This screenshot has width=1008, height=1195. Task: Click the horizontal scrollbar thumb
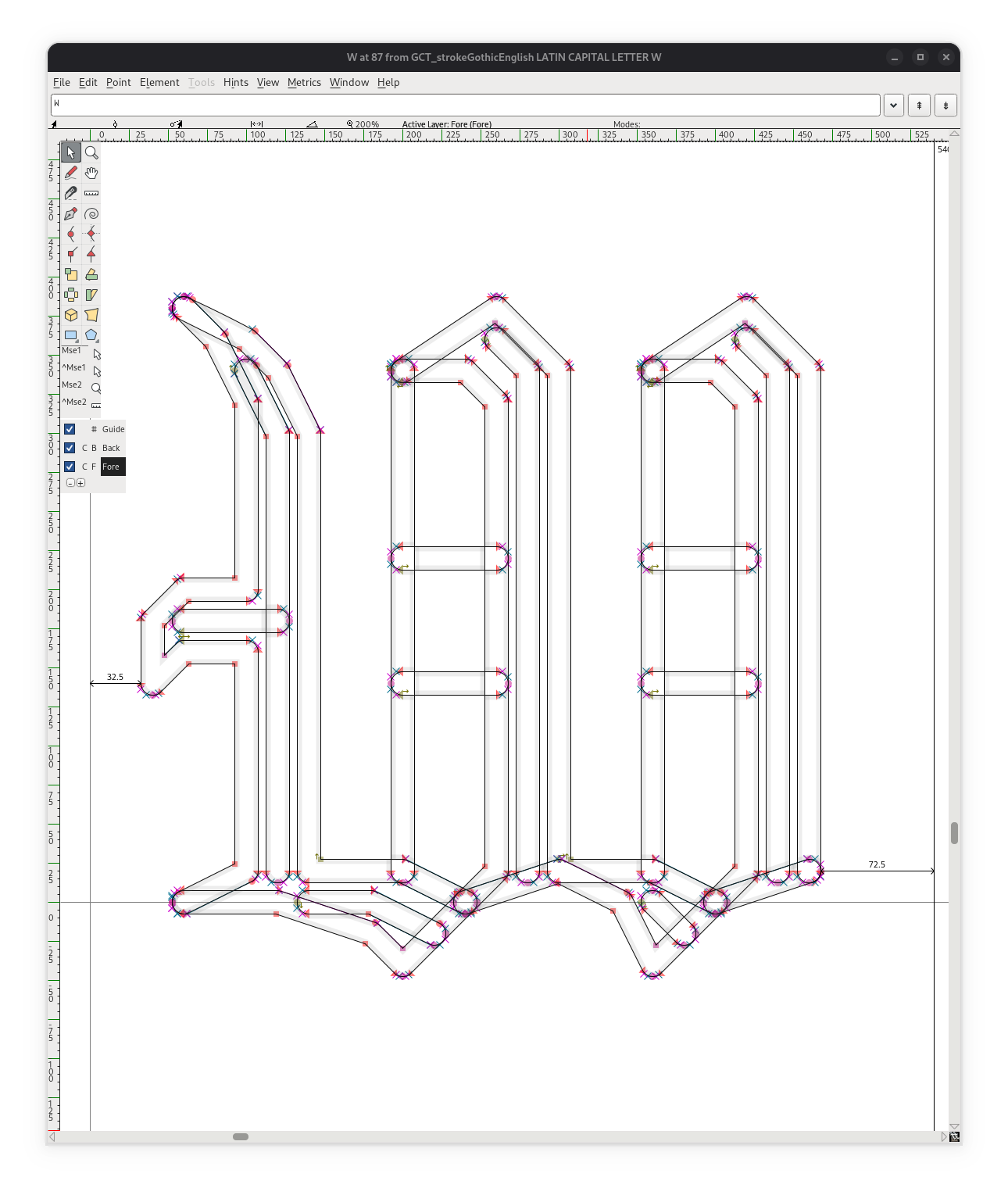pyautogui.click(x=241, y=1136)
